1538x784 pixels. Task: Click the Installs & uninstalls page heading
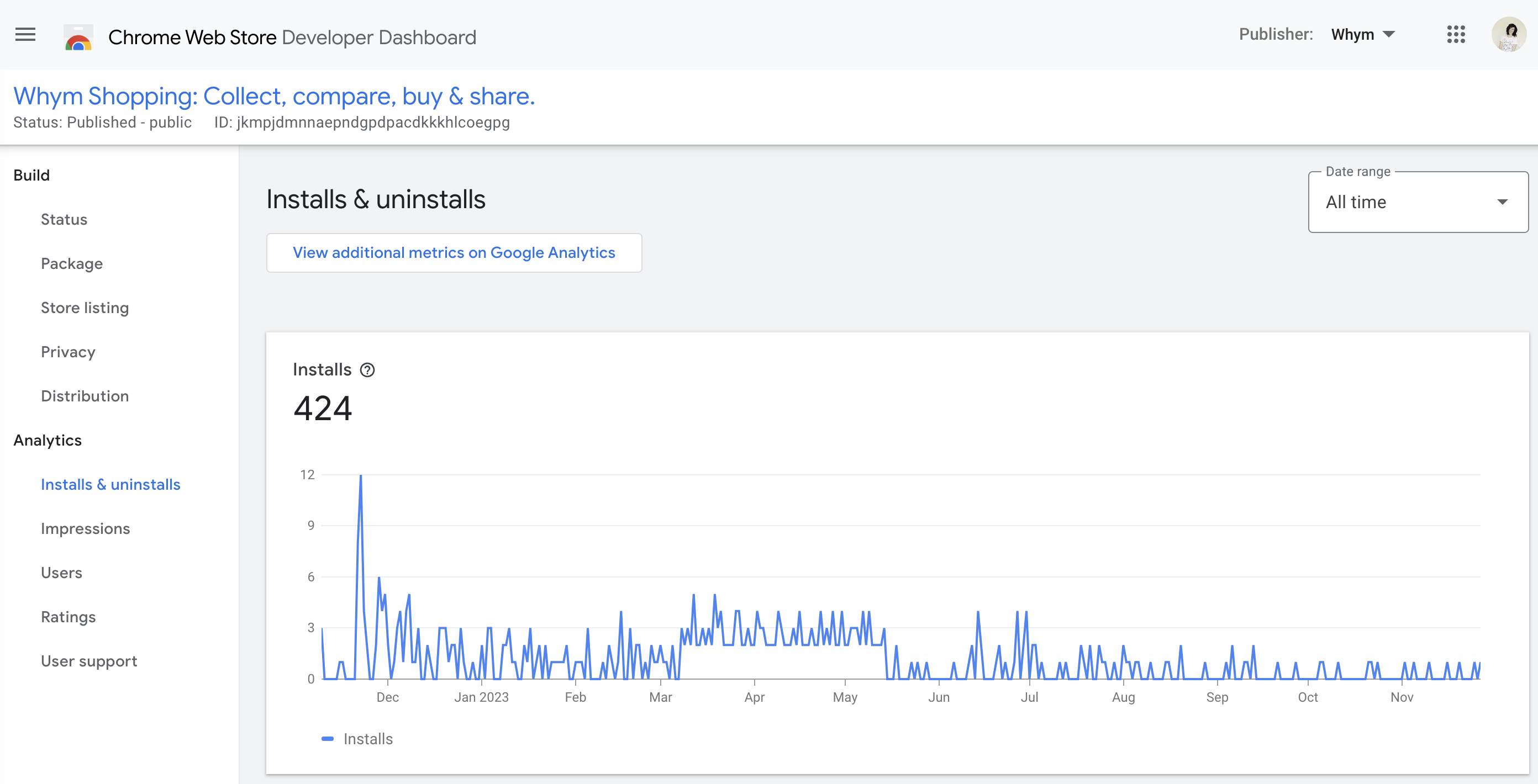click(x=376, y=199)
